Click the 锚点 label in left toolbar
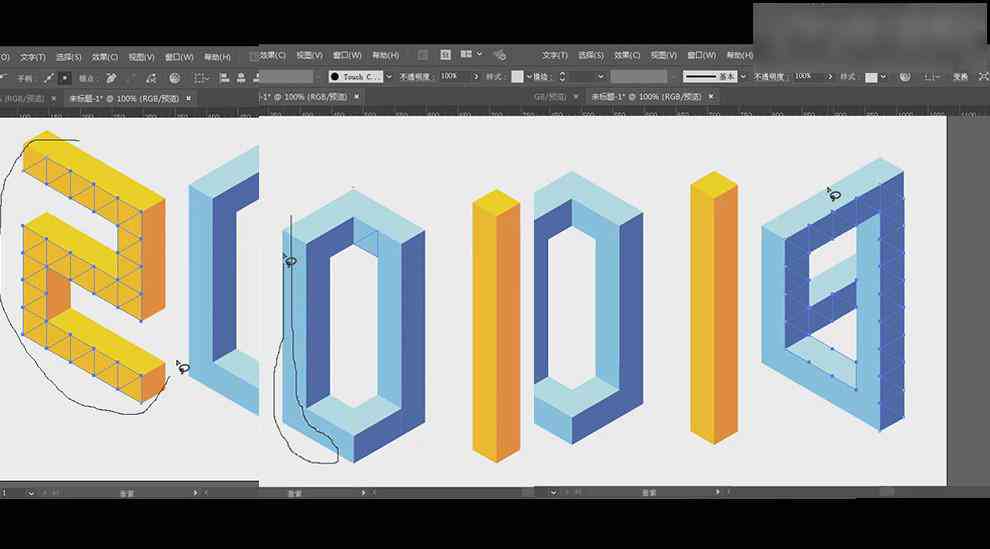The height and width of the screenshot is (549, 990). [86, 78]
